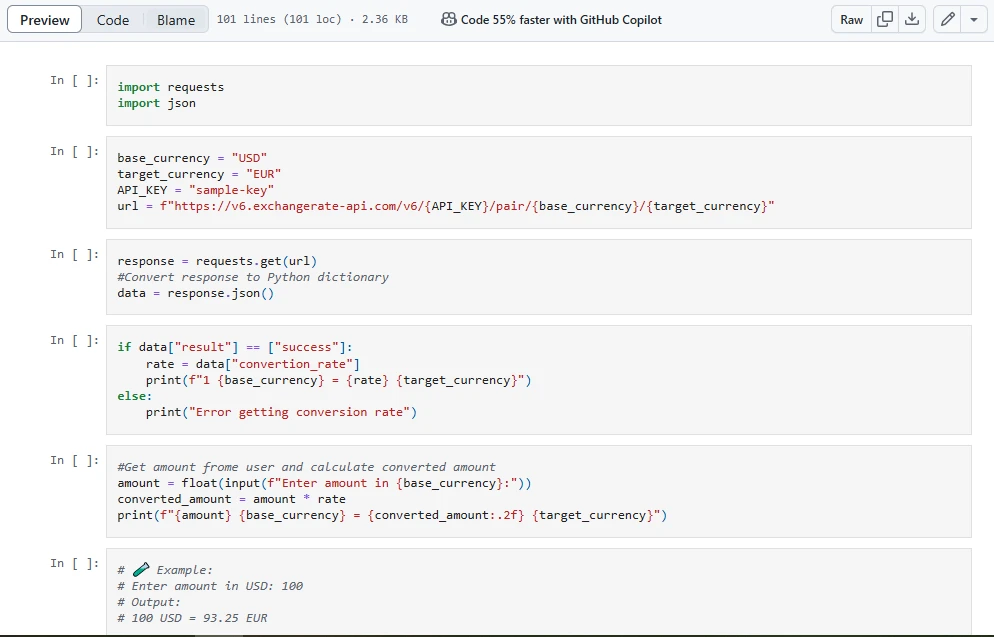The height and width of the screenshot is (637, 994).
Task: Click the GitHub Copilot icon
Action: pos(449,20)
